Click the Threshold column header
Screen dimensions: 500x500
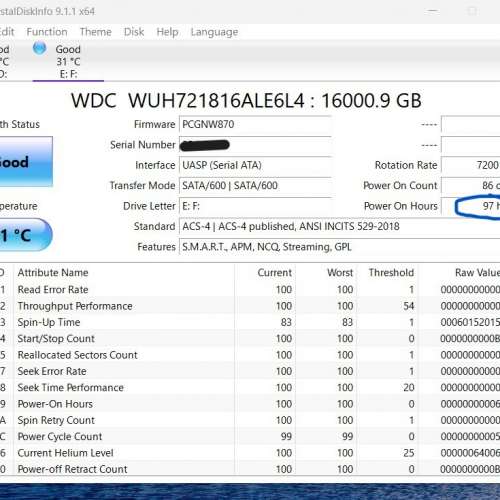tap(391, 273)
